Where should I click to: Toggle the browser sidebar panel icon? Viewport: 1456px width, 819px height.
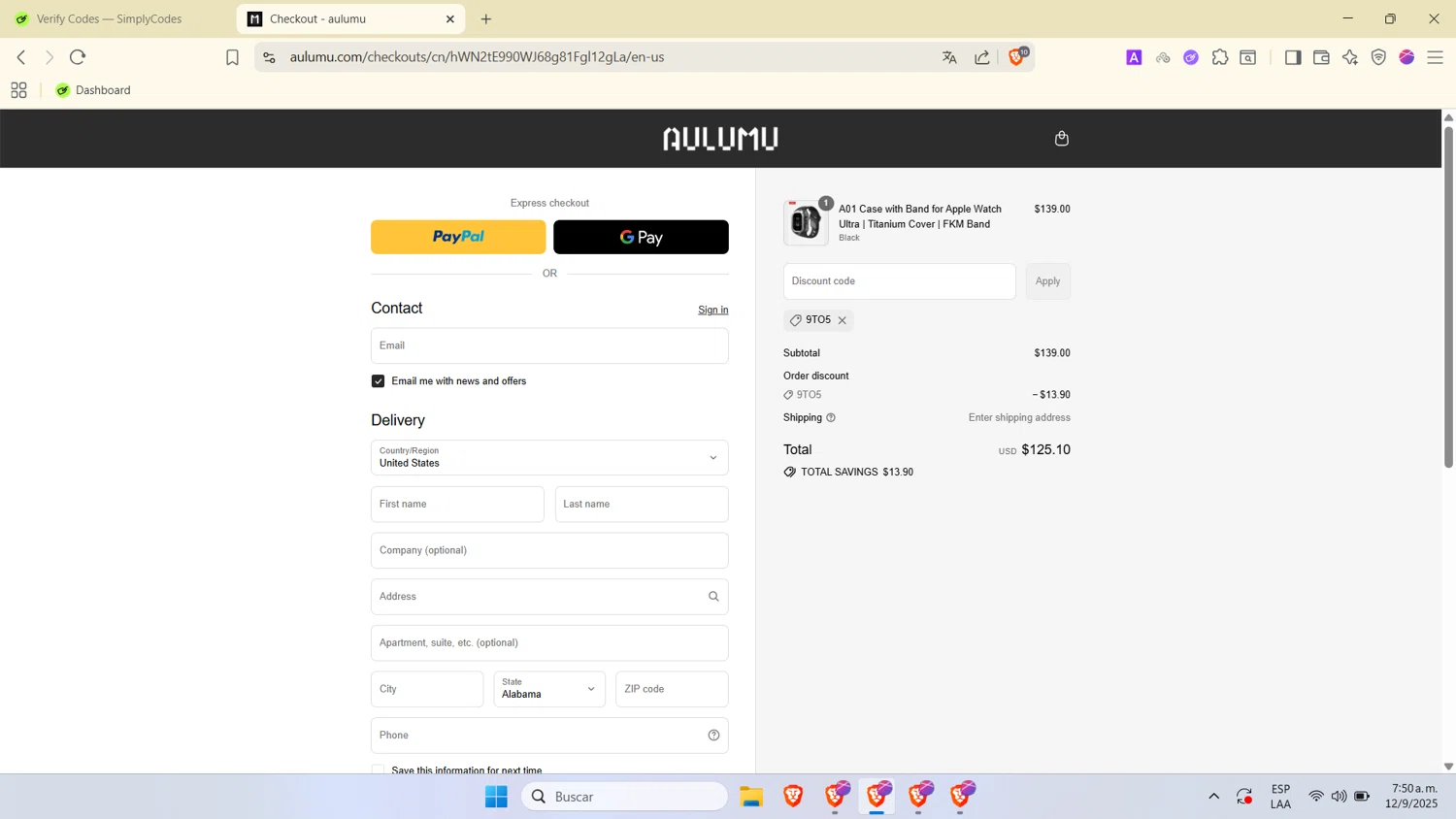coord(1293,57)
